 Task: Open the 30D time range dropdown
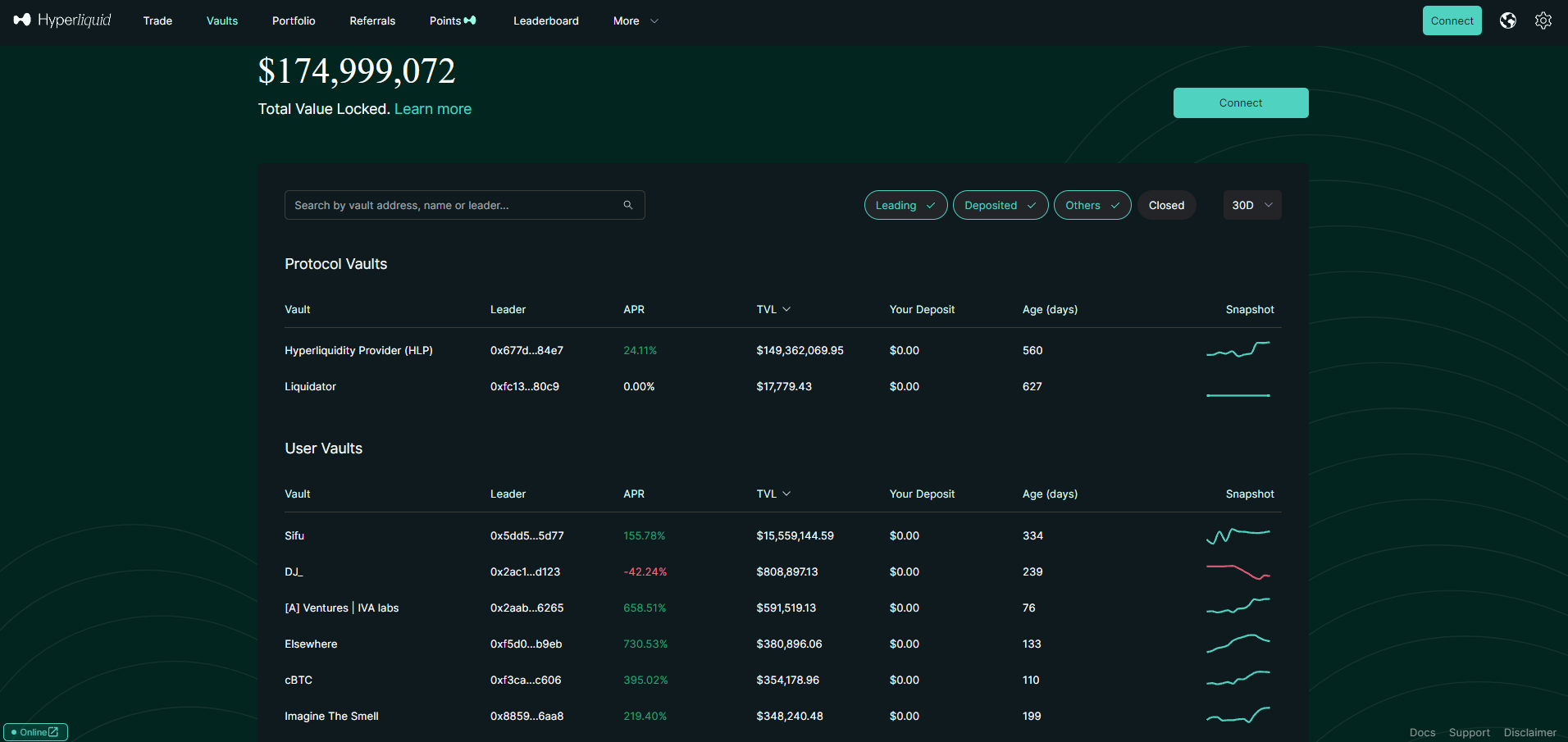[1252, 205]
